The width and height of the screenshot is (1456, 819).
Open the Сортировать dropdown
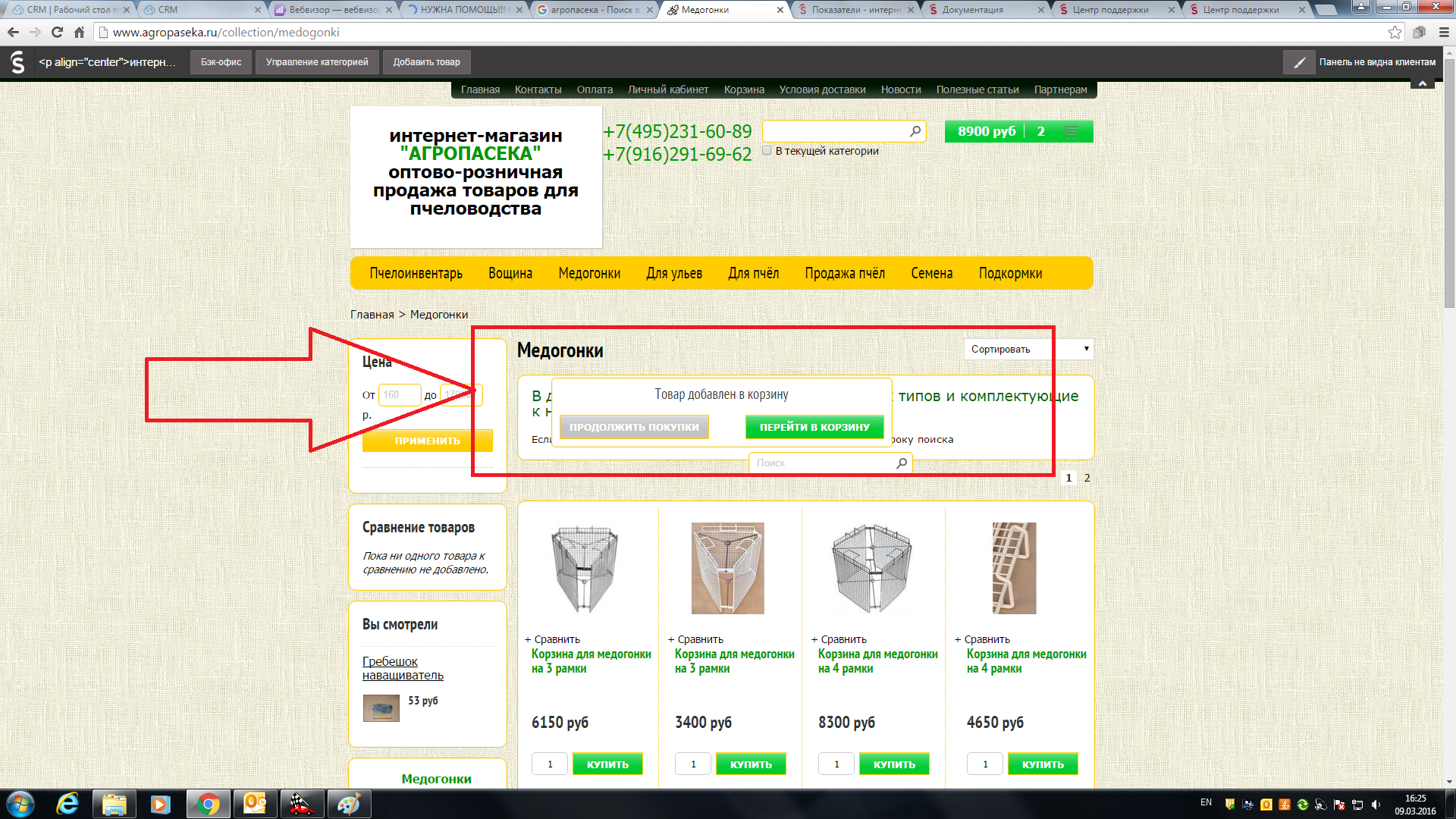[1028, 349]
